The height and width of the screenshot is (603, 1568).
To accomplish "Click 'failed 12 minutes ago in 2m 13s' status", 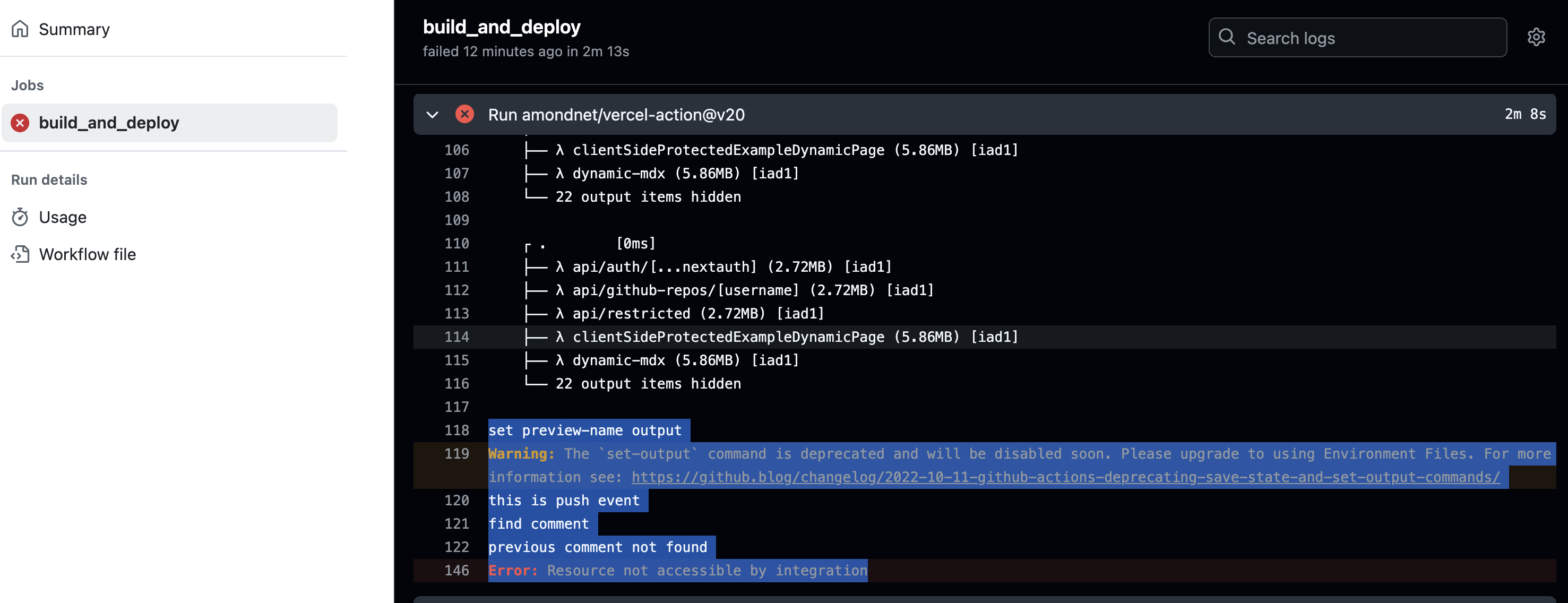I will (x=526, y=51).
